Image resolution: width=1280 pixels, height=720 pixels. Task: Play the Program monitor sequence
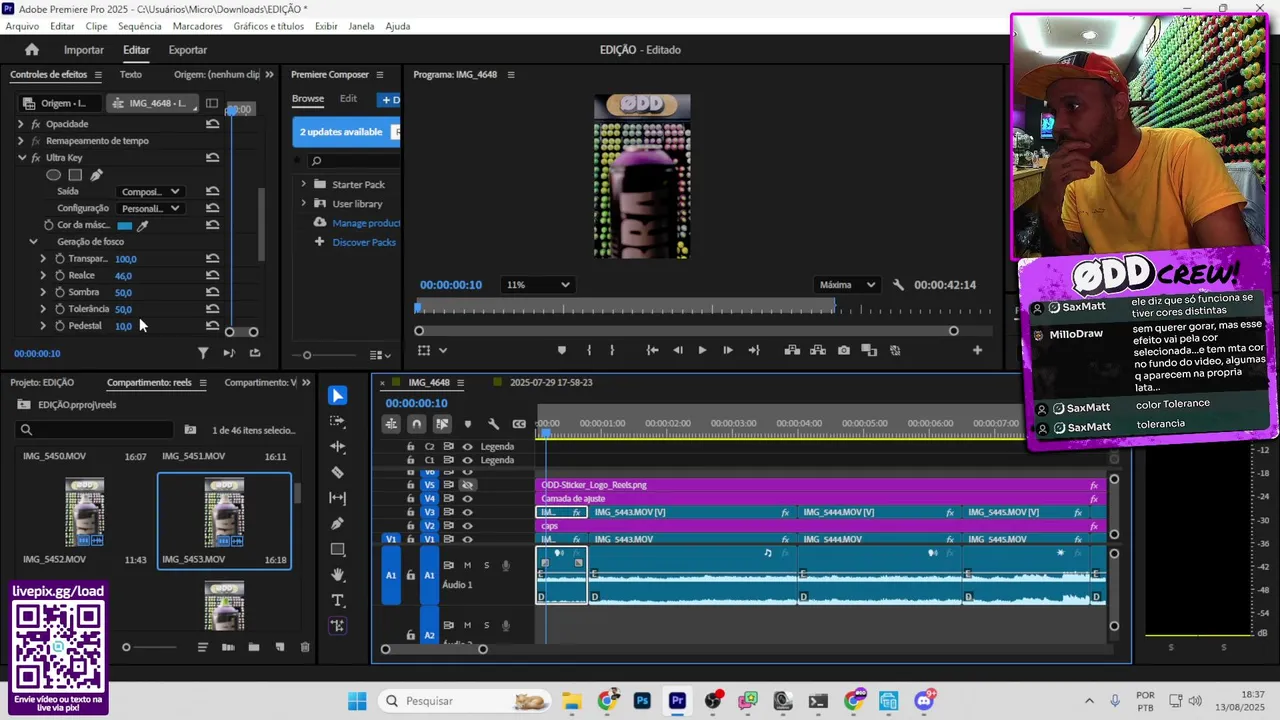coord(702,350)
